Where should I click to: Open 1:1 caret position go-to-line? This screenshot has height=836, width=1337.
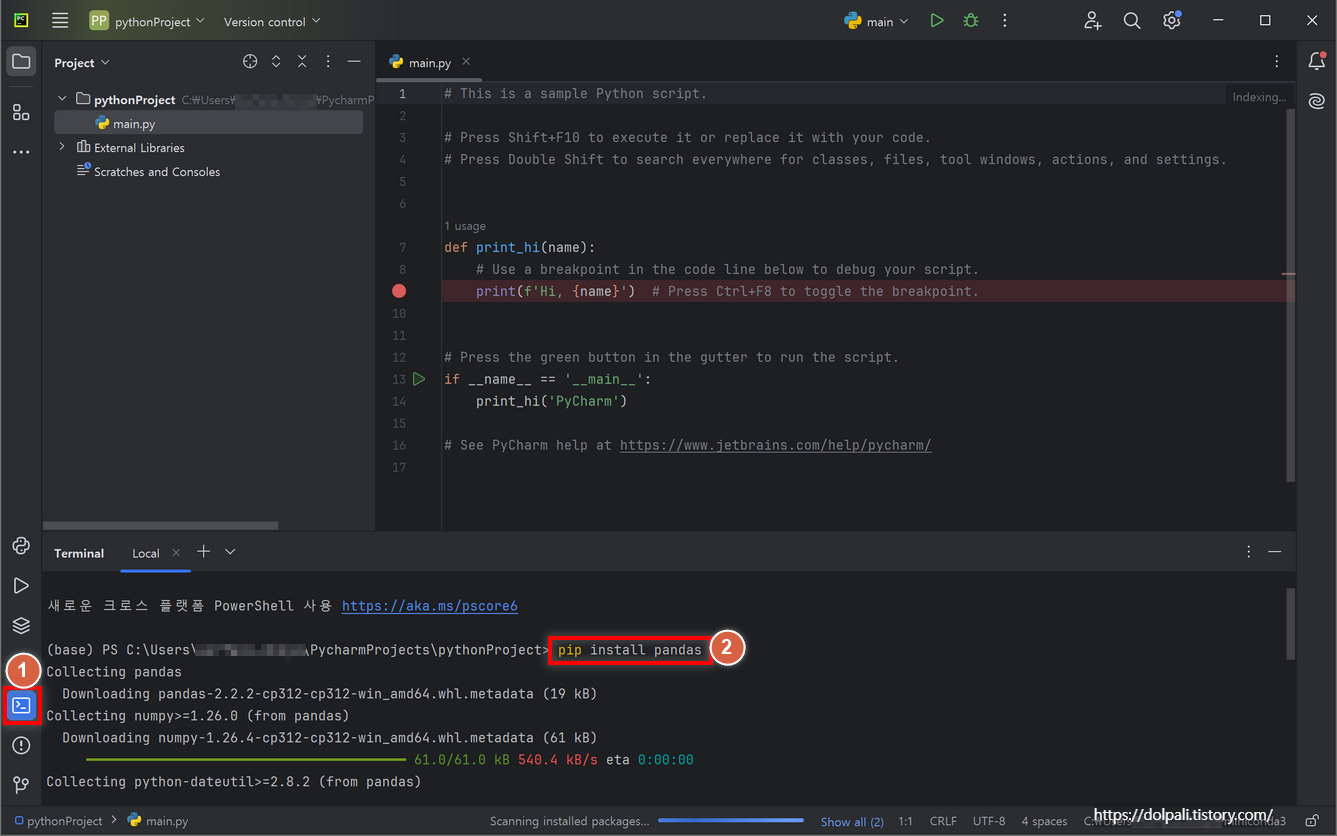[905, 821]
